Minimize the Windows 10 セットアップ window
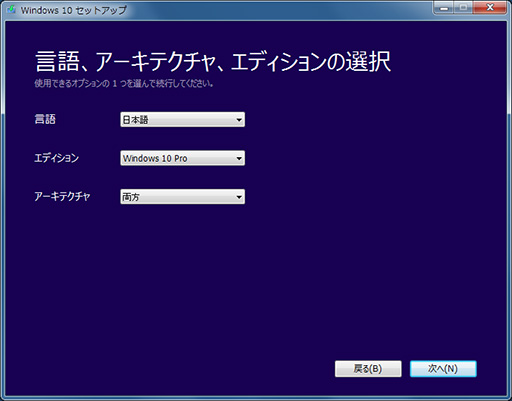 [444, 8]
